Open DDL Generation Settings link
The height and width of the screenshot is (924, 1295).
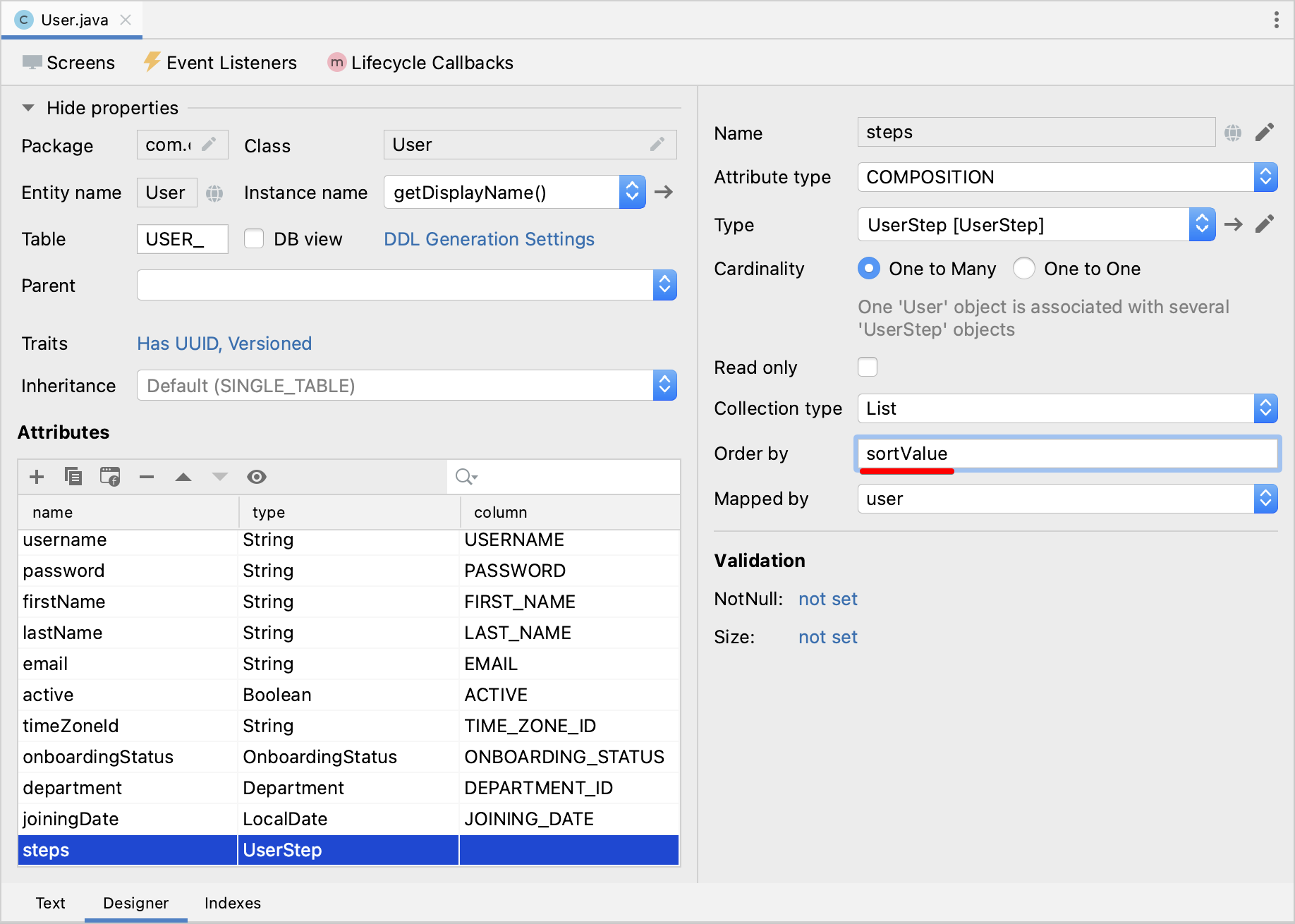point(489,239)
